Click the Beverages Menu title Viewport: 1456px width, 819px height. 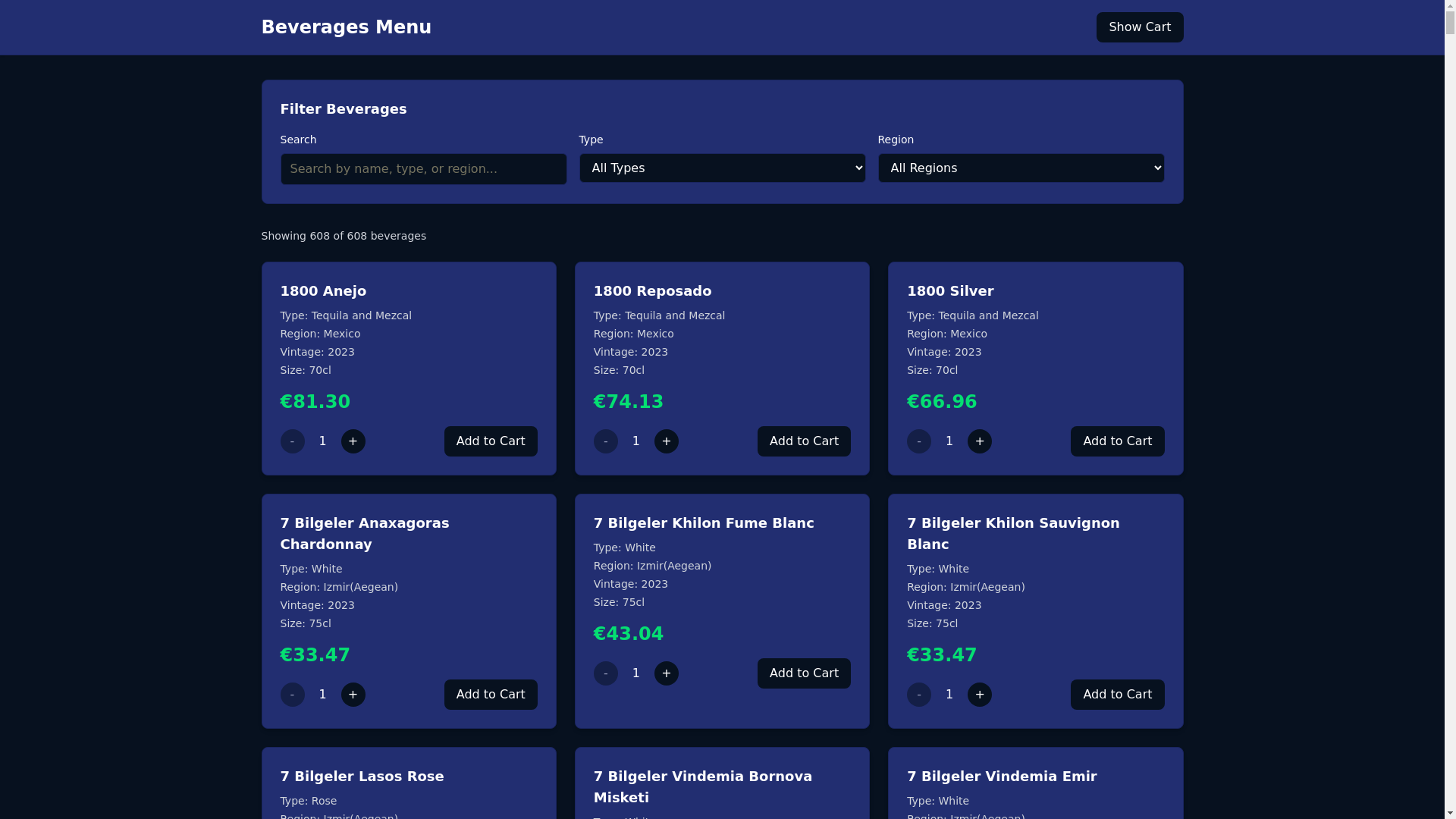pyautogui.click(x=346, y=27)
